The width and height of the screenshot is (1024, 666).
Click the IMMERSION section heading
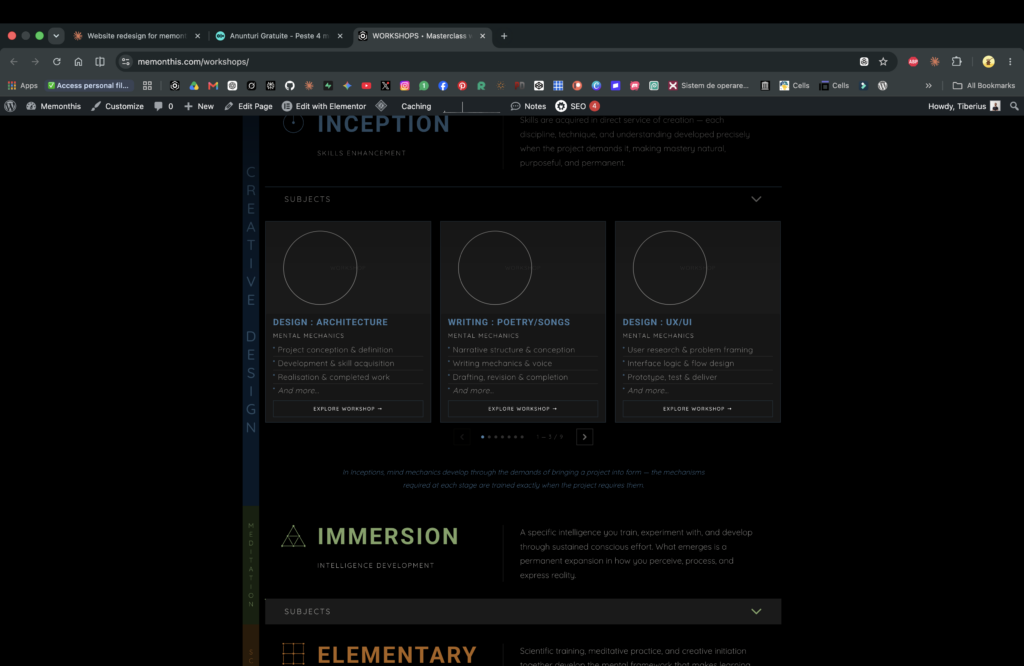(388, 536)
